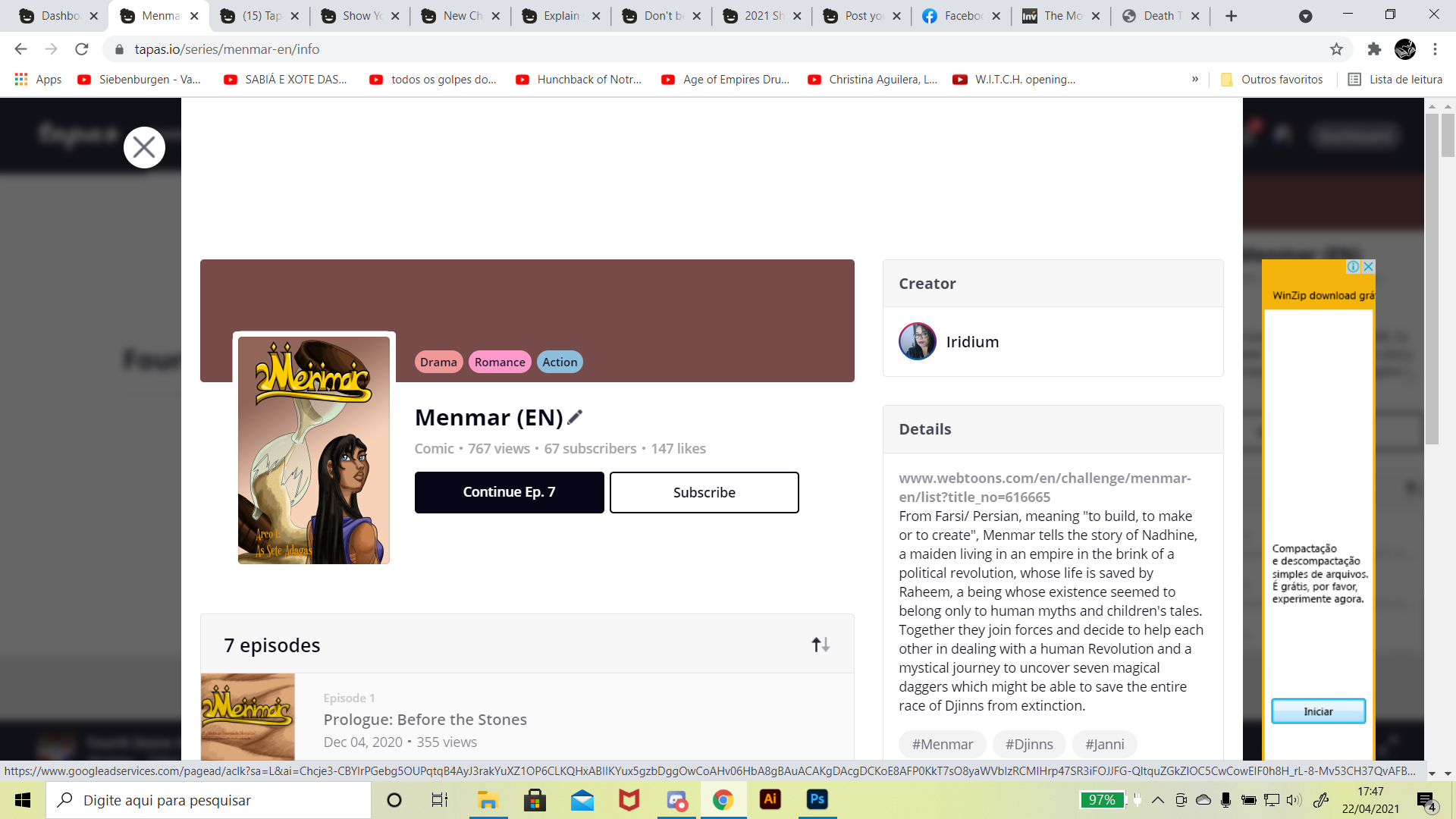This screenshot has height=819, width=1456.
Task: Close the WinZip ad with the X
Action: coord(1368,267)
